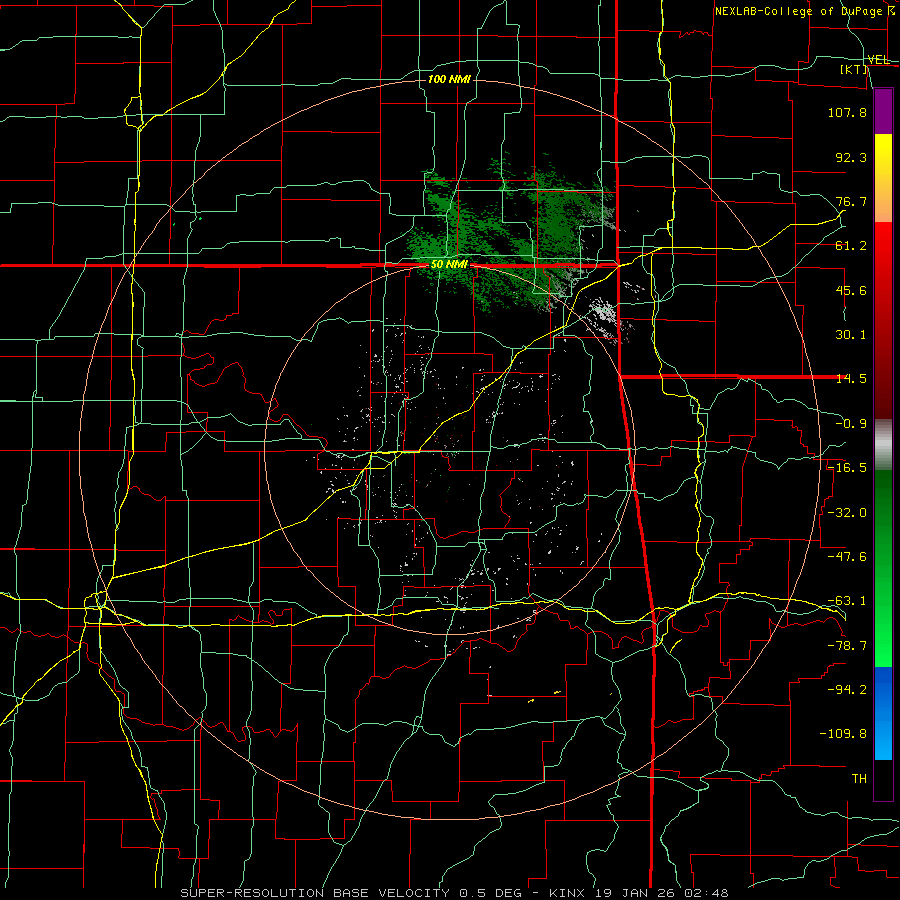
Task: Click the green segment of the color bar
Action: point(883,568)
